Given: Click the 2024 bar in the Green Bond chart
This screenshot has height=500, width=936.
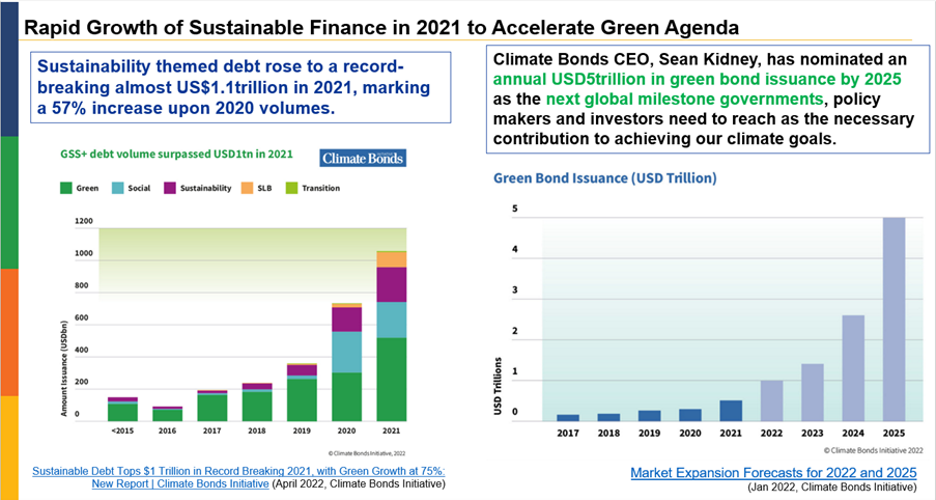Looking at the screenshot, I should tap(853, 368).
